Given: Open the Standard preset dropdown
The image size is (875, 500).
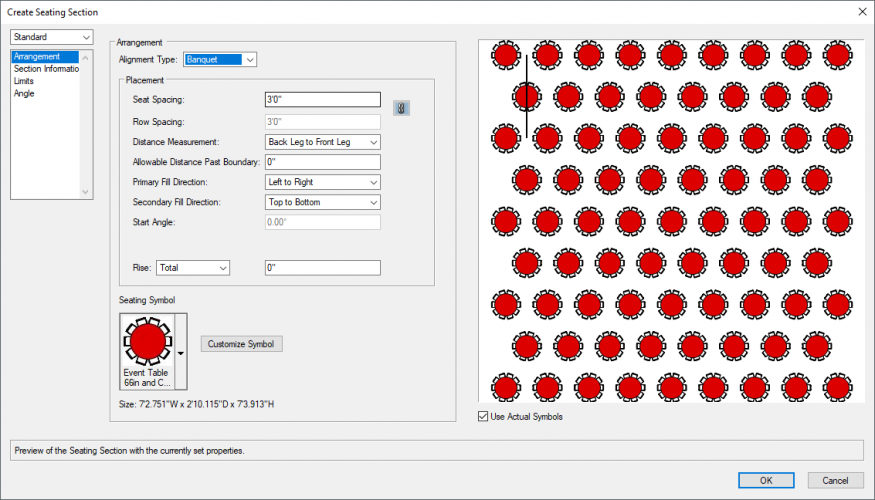Looking at the screenshot, I should click(x=51, y=37).
